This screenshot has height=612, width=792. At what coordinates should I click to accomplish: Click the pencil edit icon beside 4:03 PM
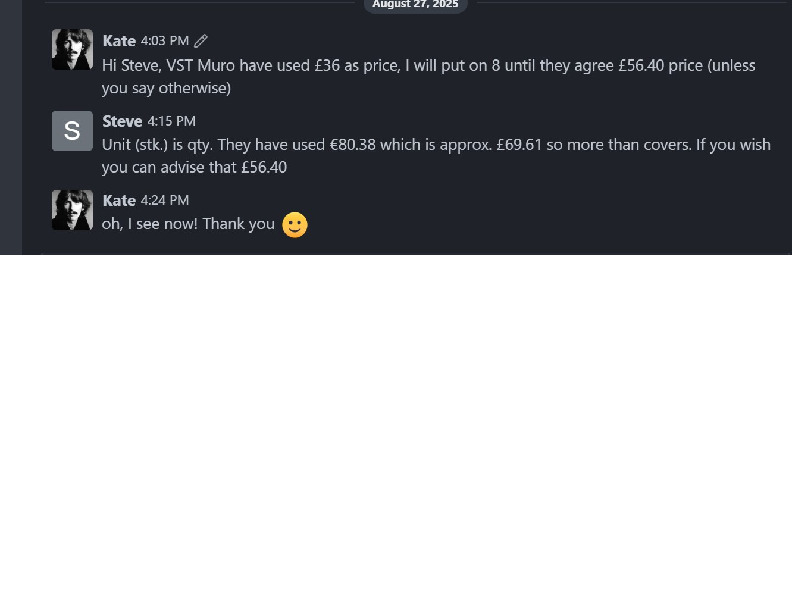click(x=201, y=41)
